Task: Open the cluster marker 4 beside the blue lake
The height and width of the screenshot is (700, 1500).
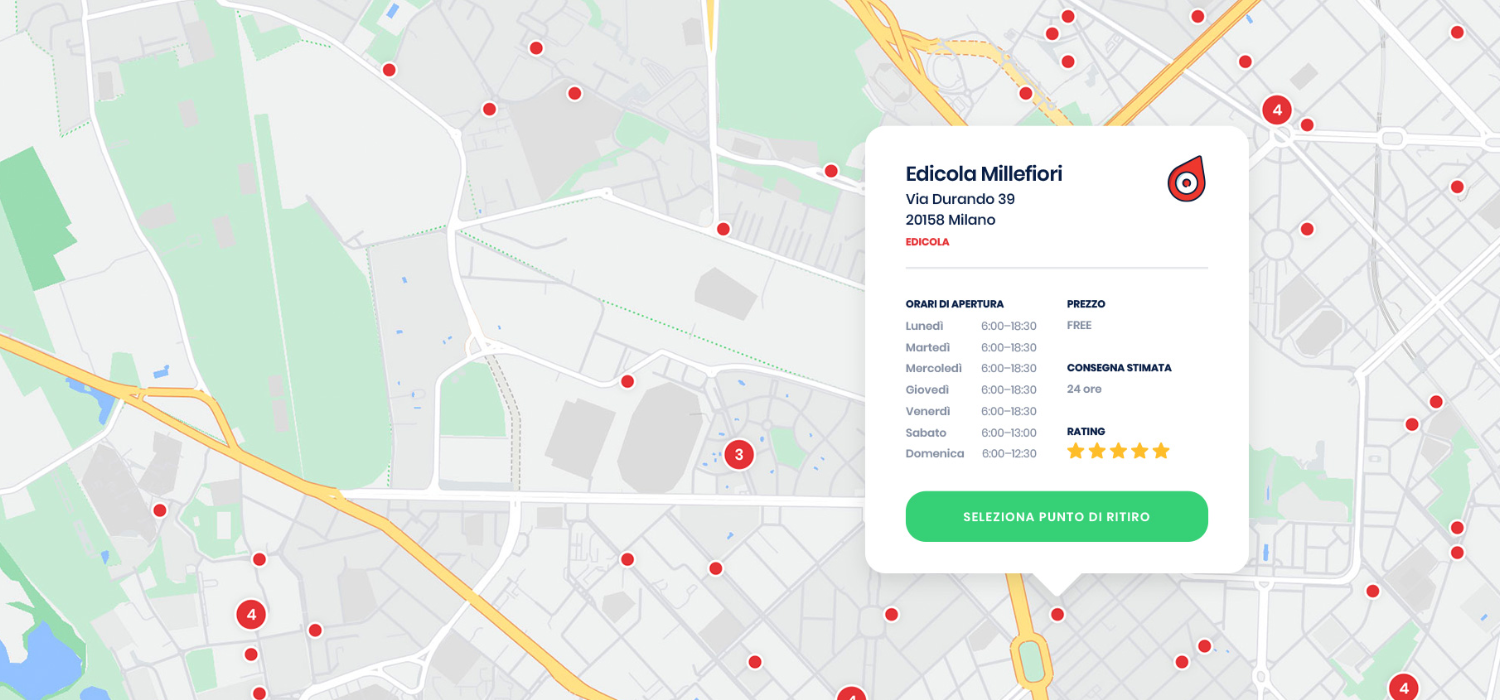Action: point(250,614)
